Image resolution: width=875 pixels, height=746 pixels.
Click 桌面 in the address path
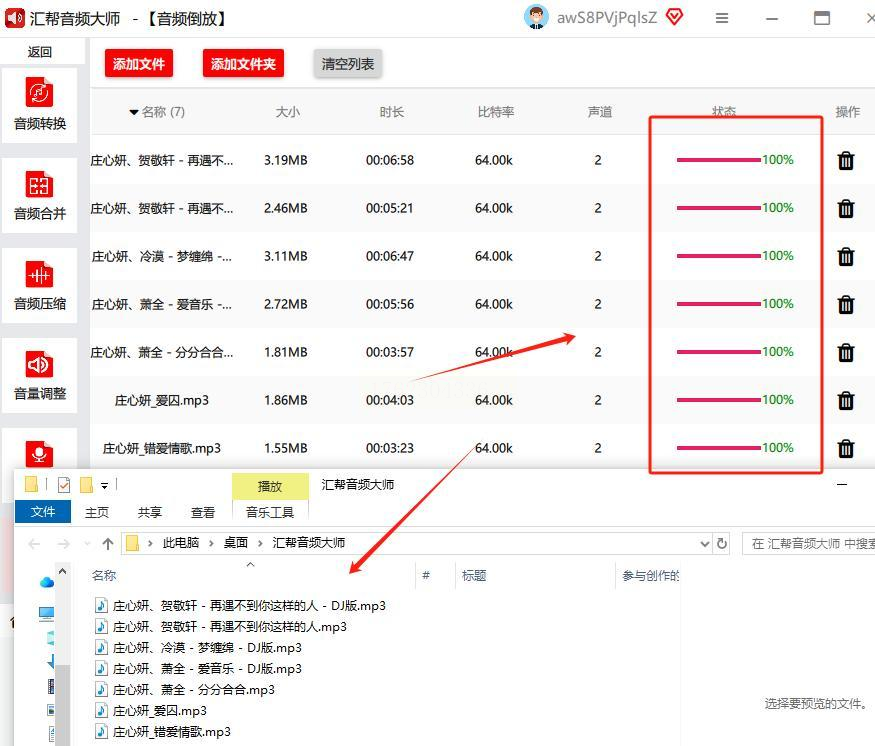[235, 543]
